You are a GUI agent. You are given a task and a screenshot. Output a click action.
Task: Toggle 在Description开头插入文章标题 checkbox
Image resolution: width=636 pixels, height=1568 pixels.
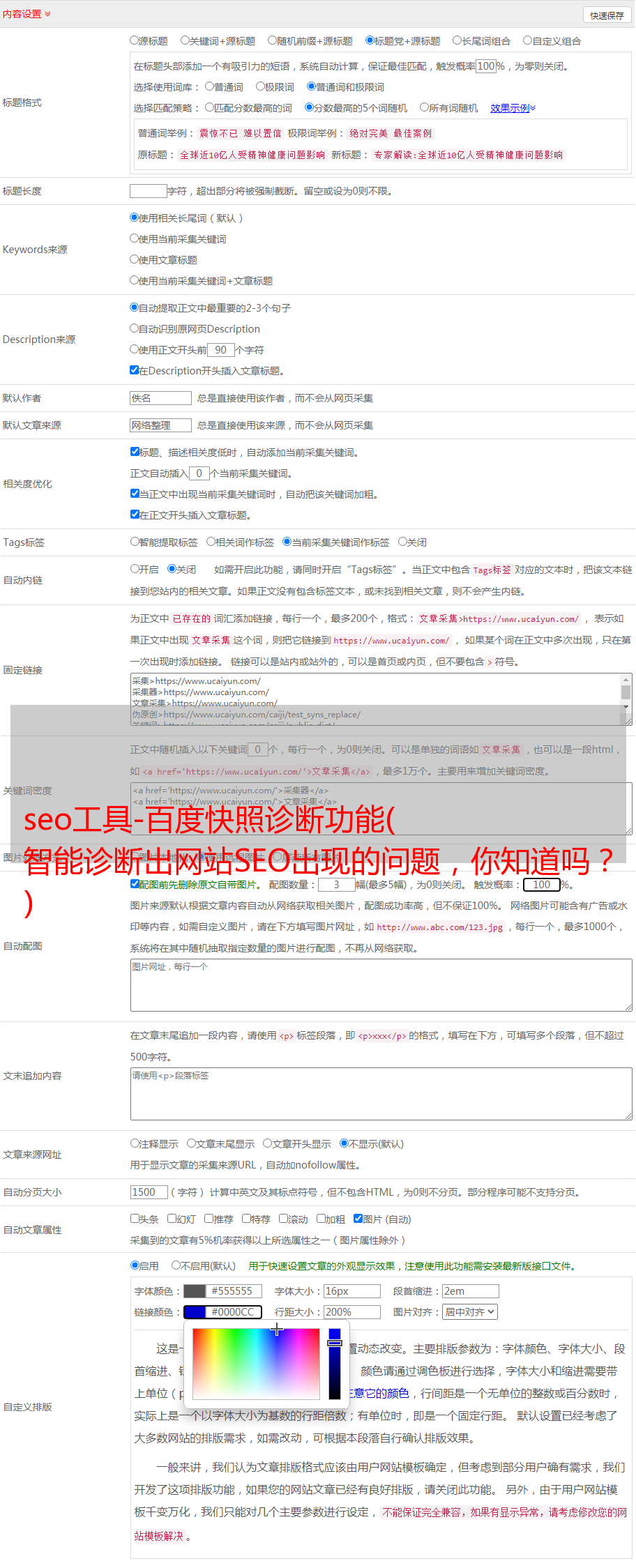[135, 370]
